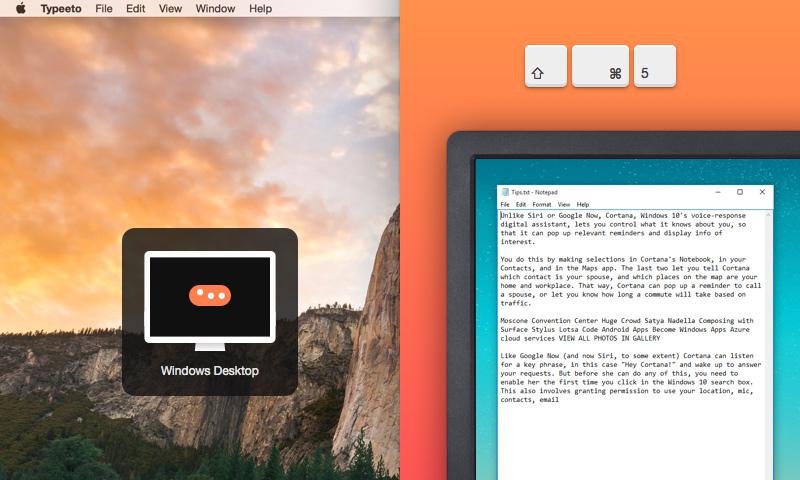Click the Windows Desktop monitor icon

[x=210, y=300]
